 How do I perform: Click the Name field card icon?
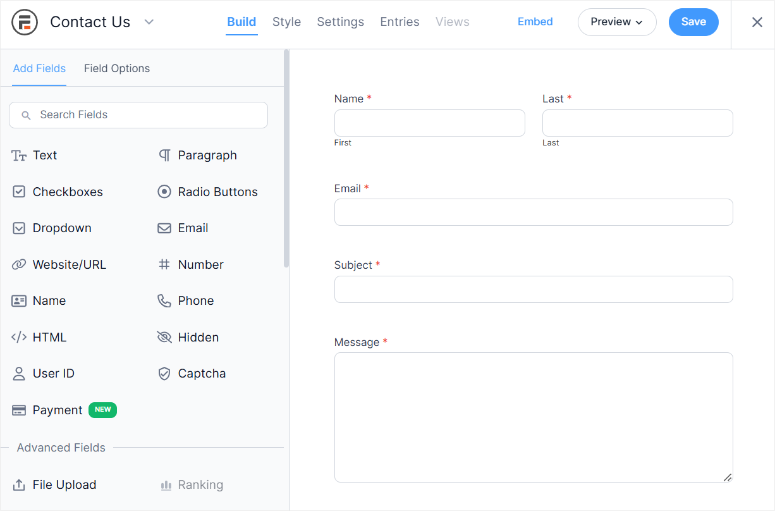click(x=19, y=301)
